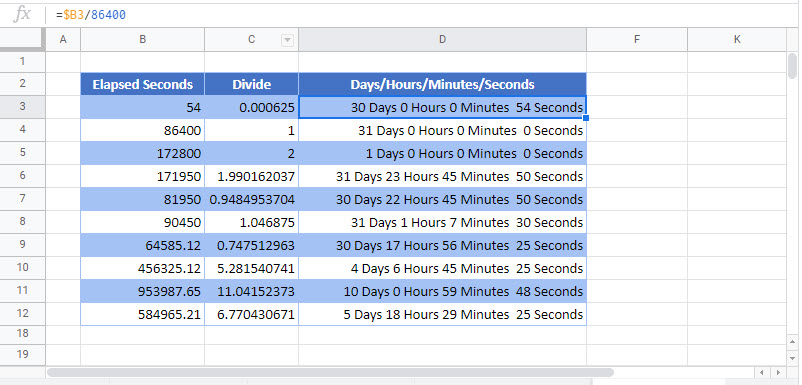802x385 pixels.
Task: Click horizontal scrollbar right arrow
Action: (x=778, y=372)
